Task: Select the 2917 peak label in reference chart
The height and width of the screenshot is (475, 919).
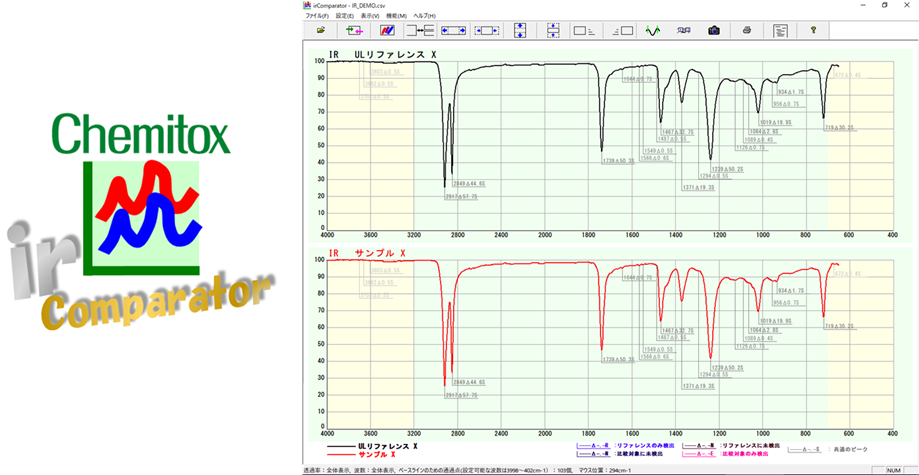Action: (x=461, y=198)
